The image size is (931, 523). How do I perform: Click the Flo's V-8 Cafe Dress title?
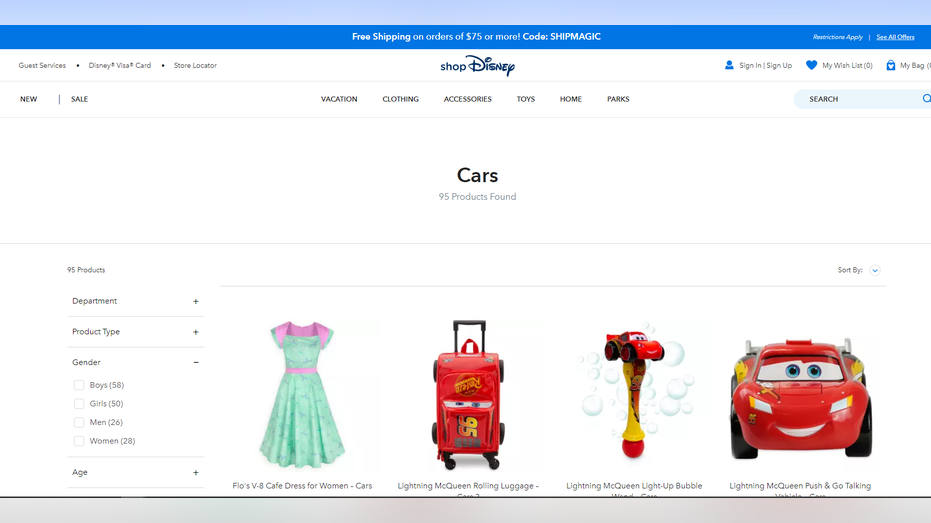pos(302,486)
